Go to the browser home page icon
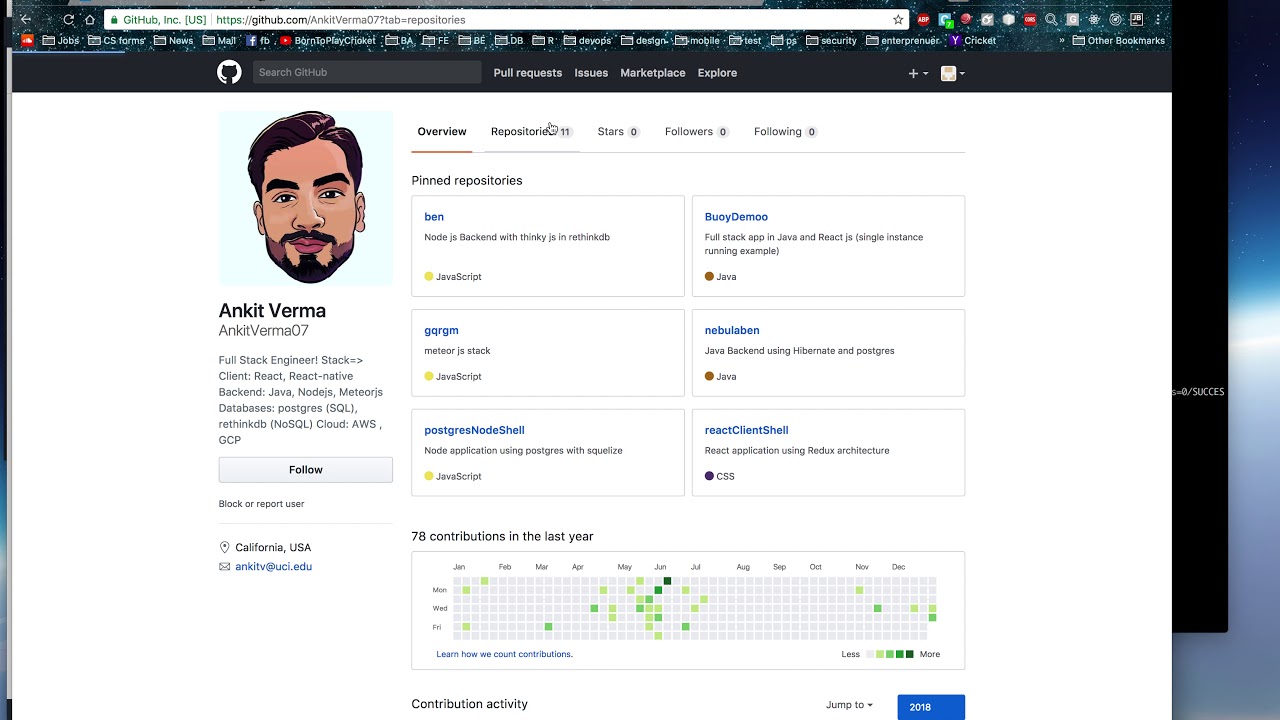Image resolution: width=1280 pixels, height=720 pixels. click(x=90, y=20)
